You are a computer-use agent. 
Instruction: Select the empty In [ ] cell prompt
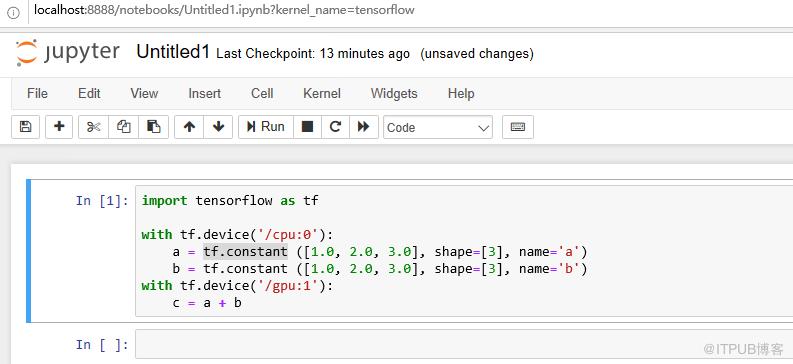point(102,345)
